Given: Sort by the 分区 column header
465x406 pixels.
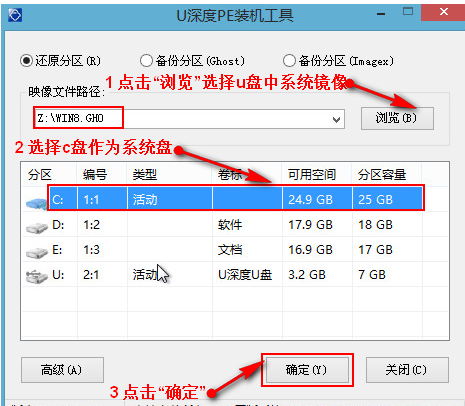Looking at the screenshot, I should [x=39, y=174].
